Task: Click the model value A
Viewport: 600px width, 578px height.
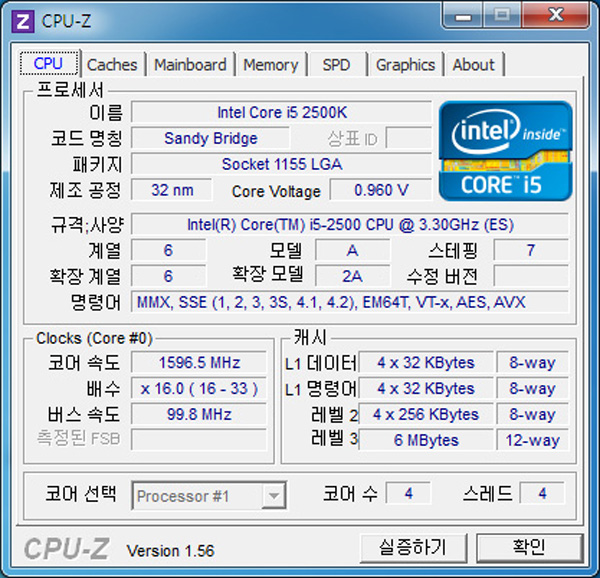Action: point(352,250)
